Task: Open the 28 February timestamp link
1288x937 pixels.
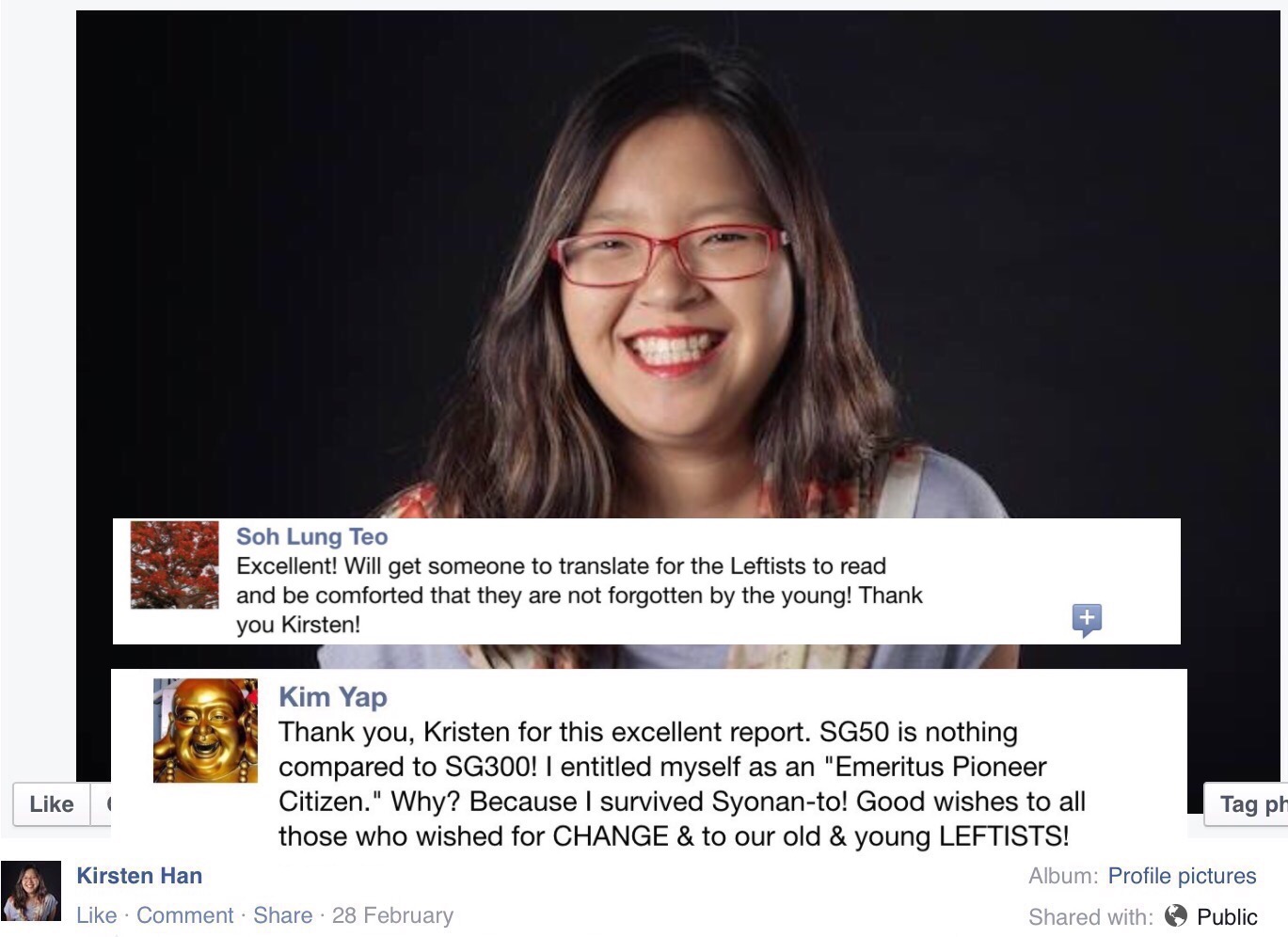Action: 392,915
